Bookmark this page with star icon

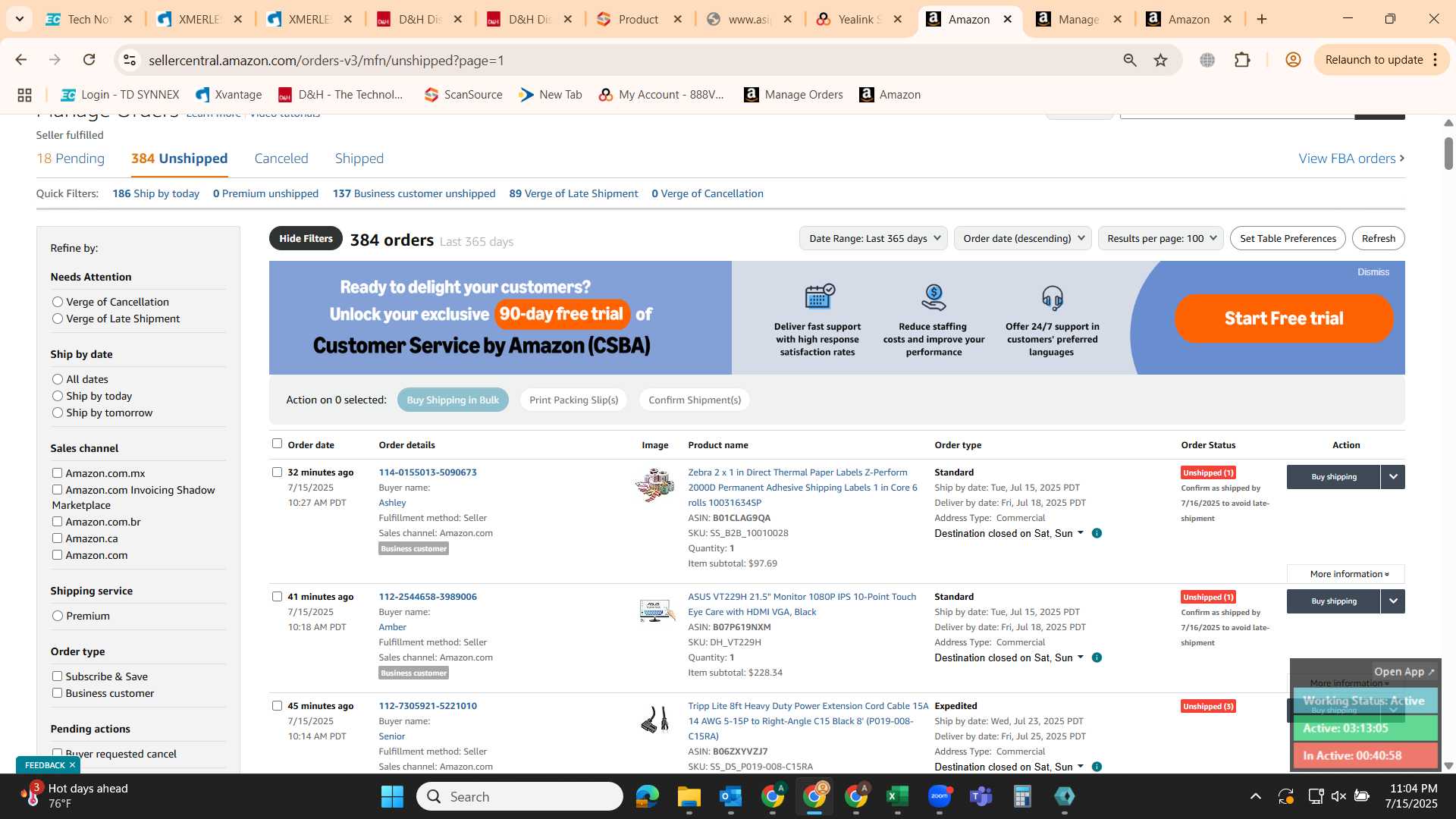pos(1160,60)
